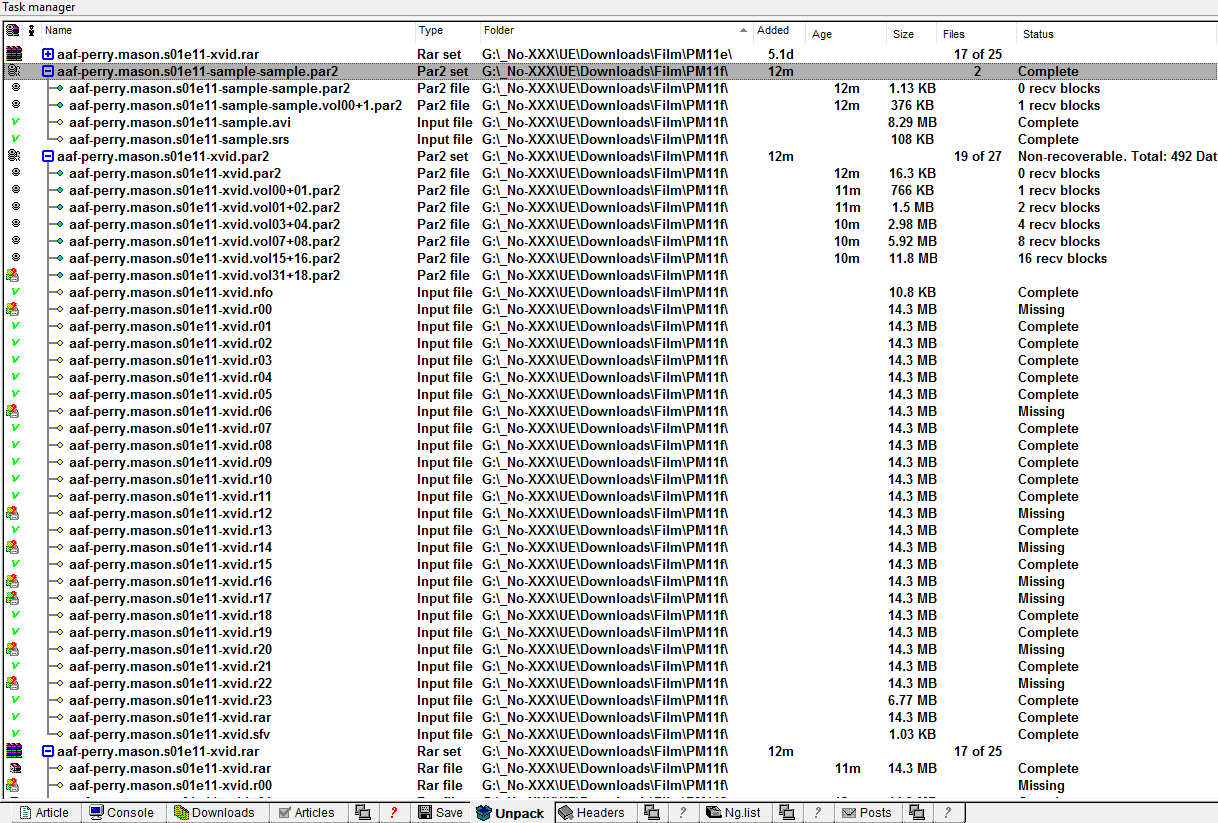This screenshot has width=1218, height=823.
Task: Collapse the sample-sample.par2 set
Action: [x=47, y=71]
